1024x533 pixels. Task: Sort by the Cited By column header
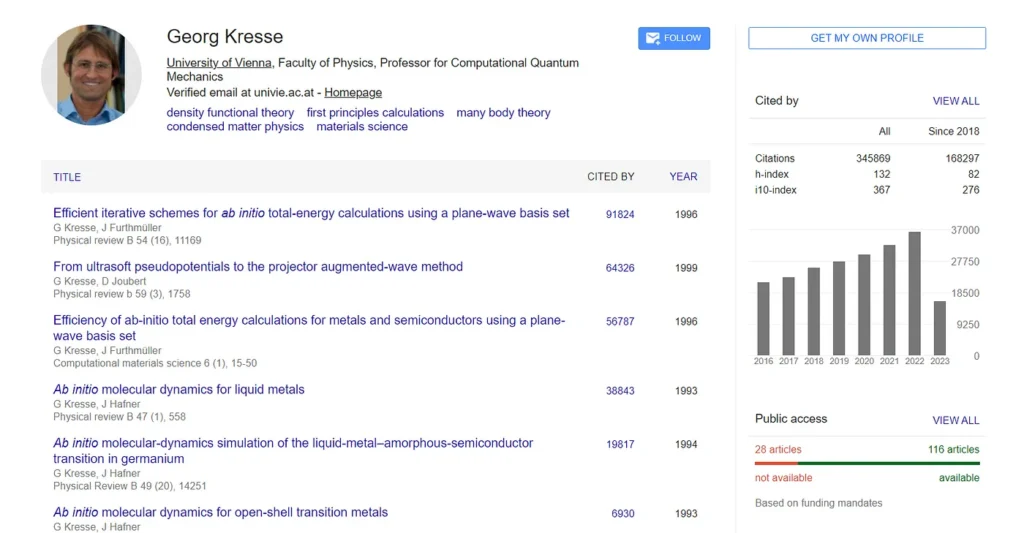click(610, 177)
